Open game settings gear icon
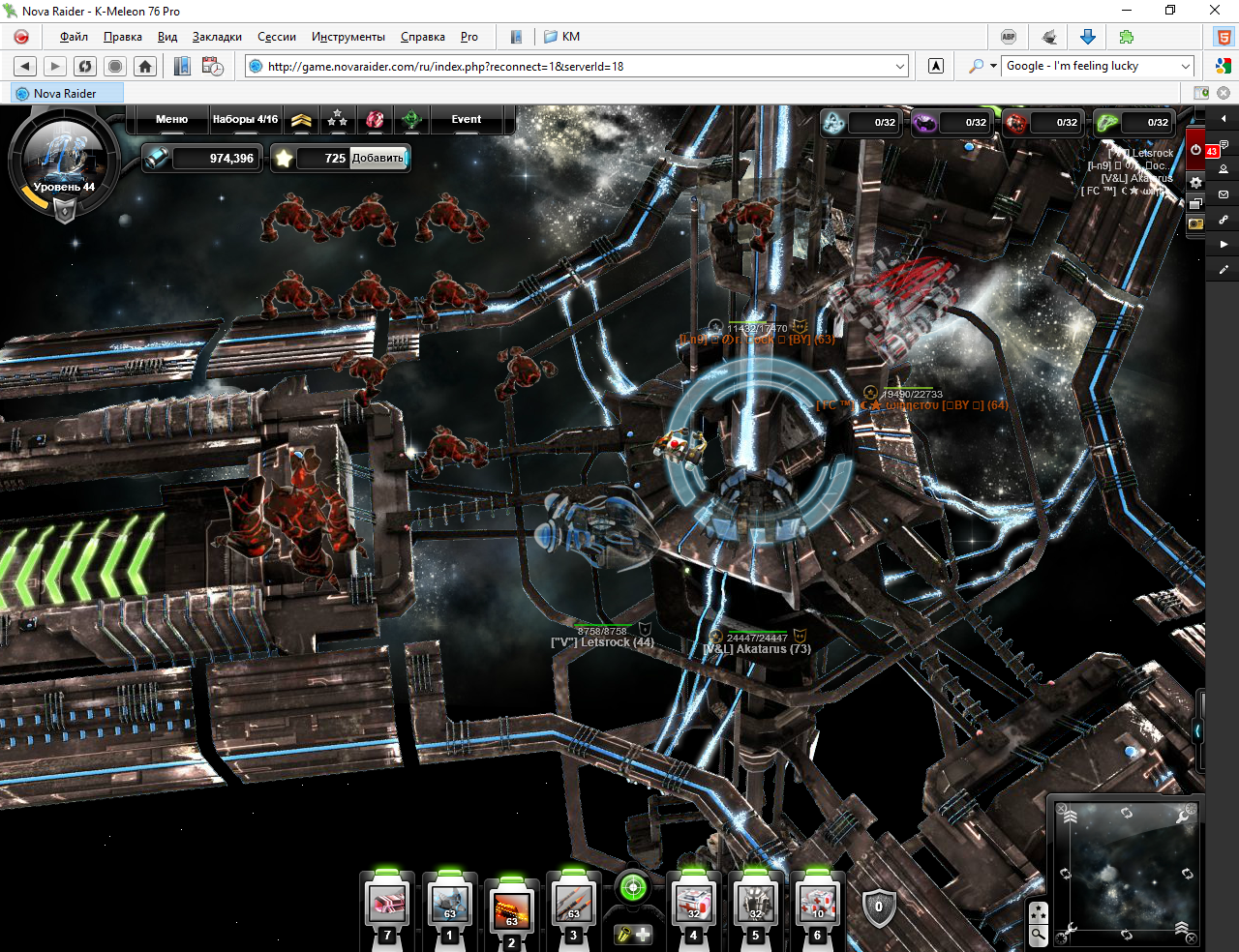1239x952 pixels. coord(1196,182)
